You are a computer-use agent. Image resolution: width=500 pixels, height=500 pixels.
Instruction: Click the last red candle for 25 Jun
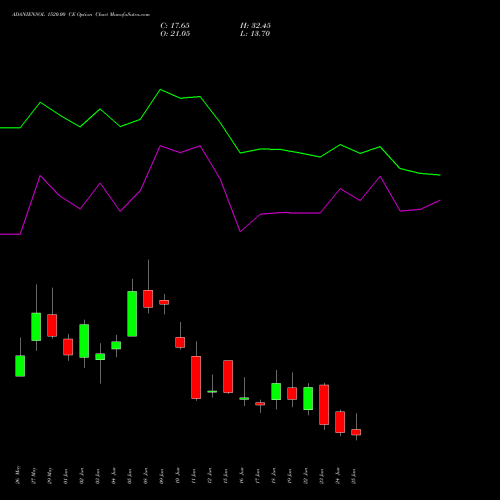tap(356, 432)
